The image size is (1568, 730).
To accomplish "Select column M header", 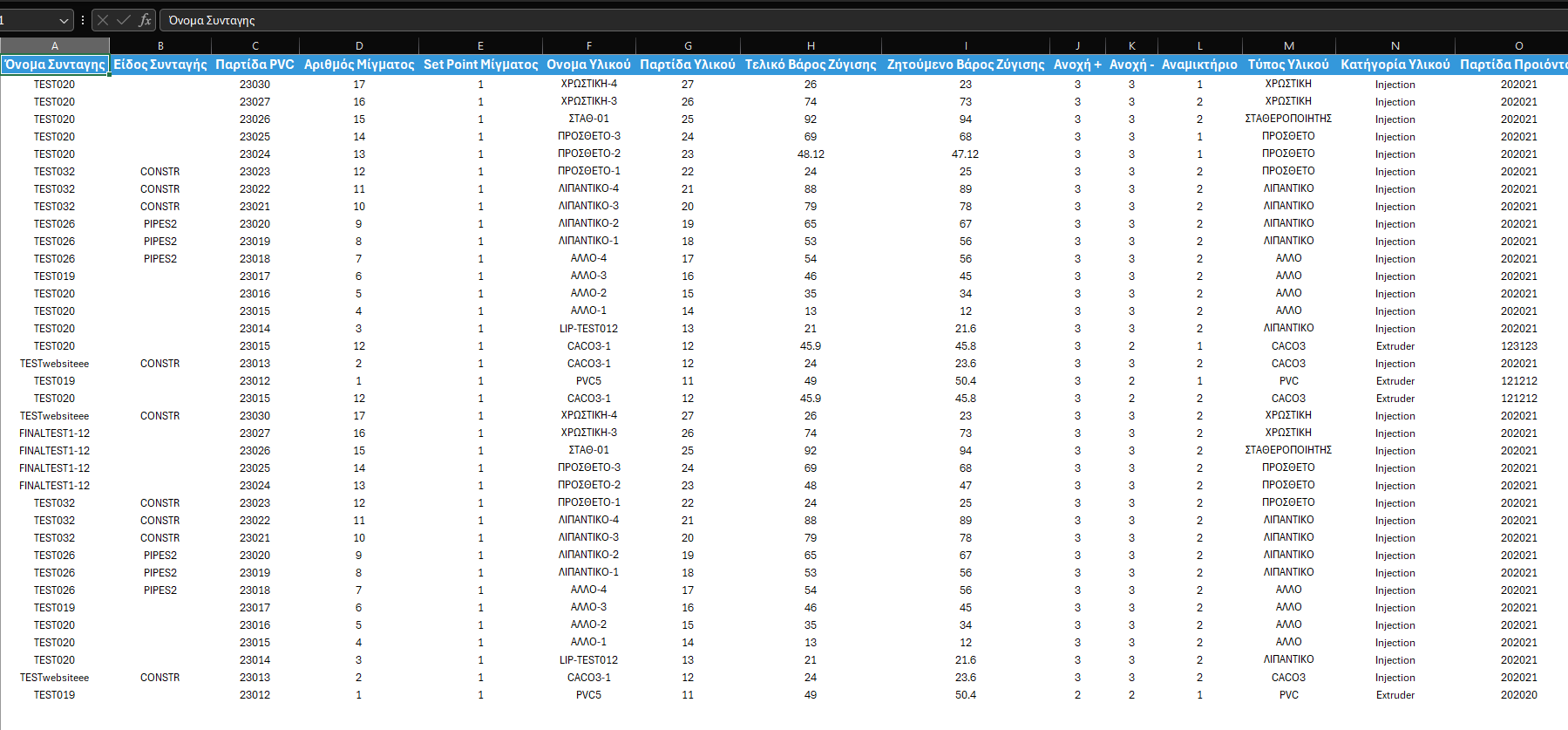I will [x=1289, y=45].
